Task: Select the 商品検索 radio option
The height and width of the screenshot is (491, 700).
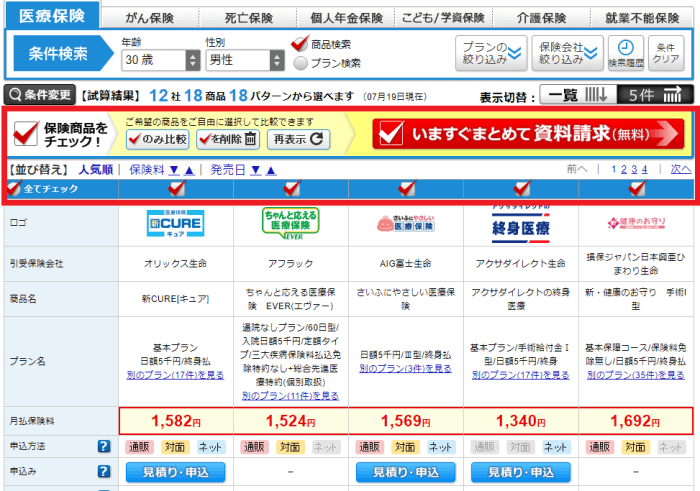Action: (x=300, y=44)
